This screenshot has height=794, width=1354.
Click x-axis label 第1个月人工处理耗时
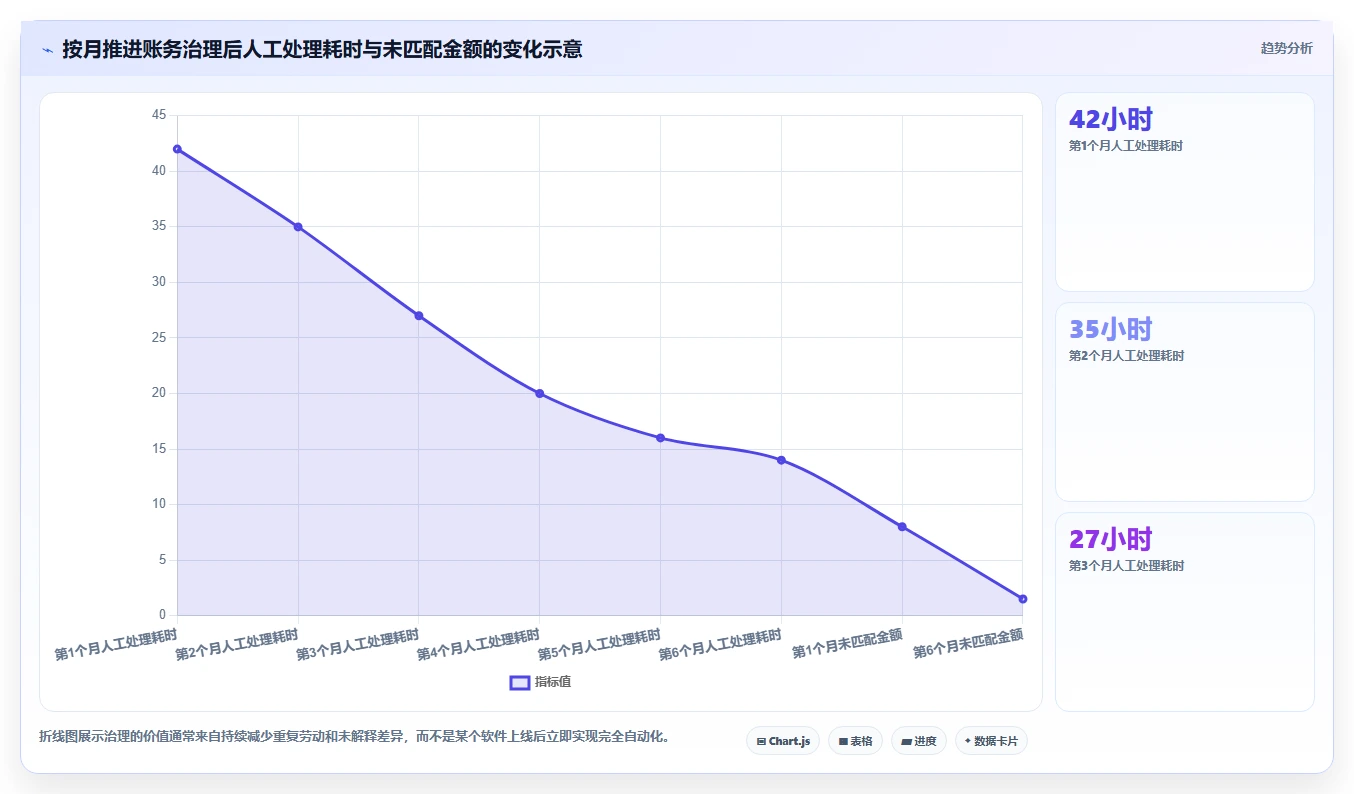116,645
